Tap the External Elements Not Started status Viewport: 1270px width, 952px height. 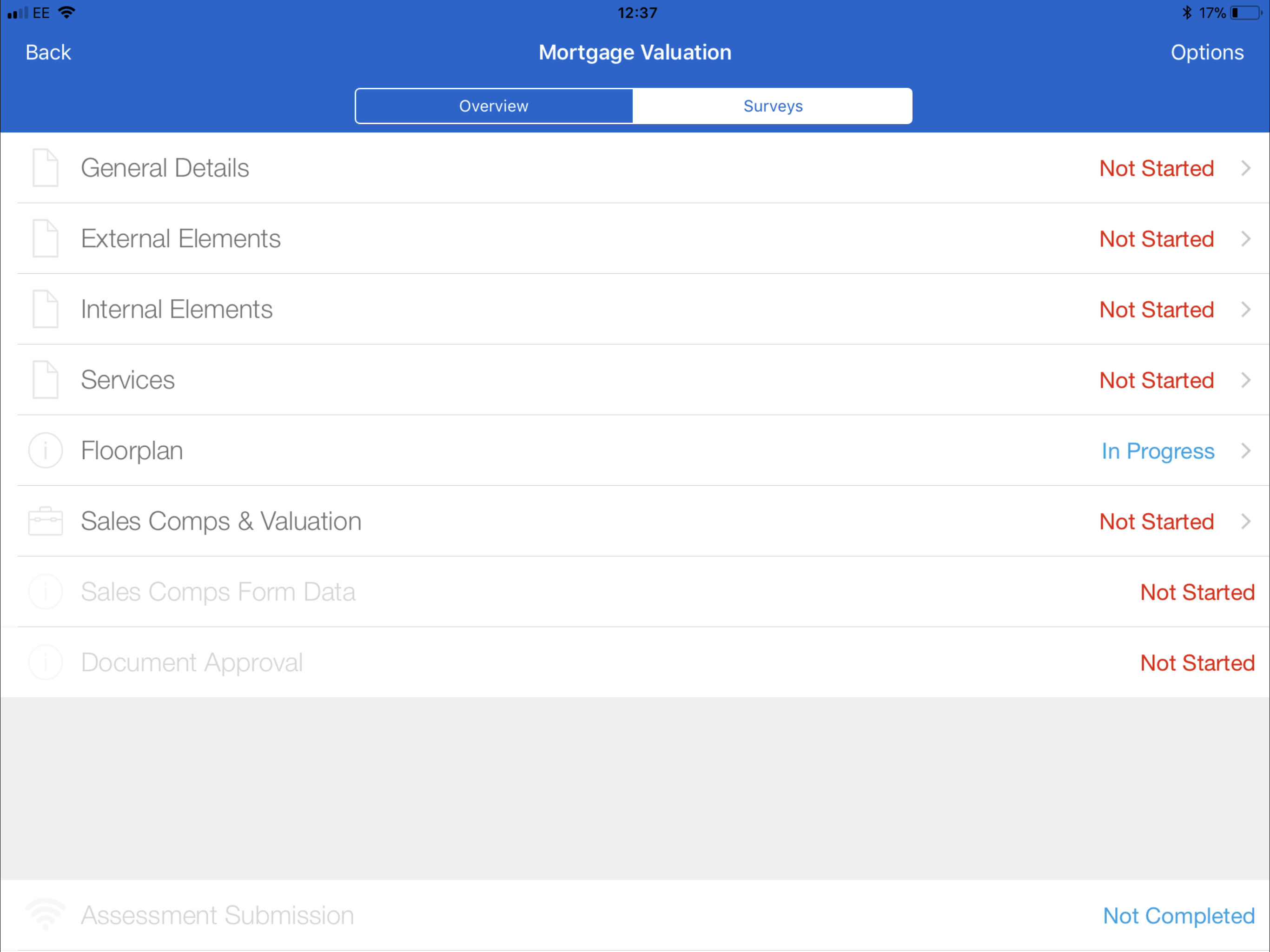tap(1156, 239)
